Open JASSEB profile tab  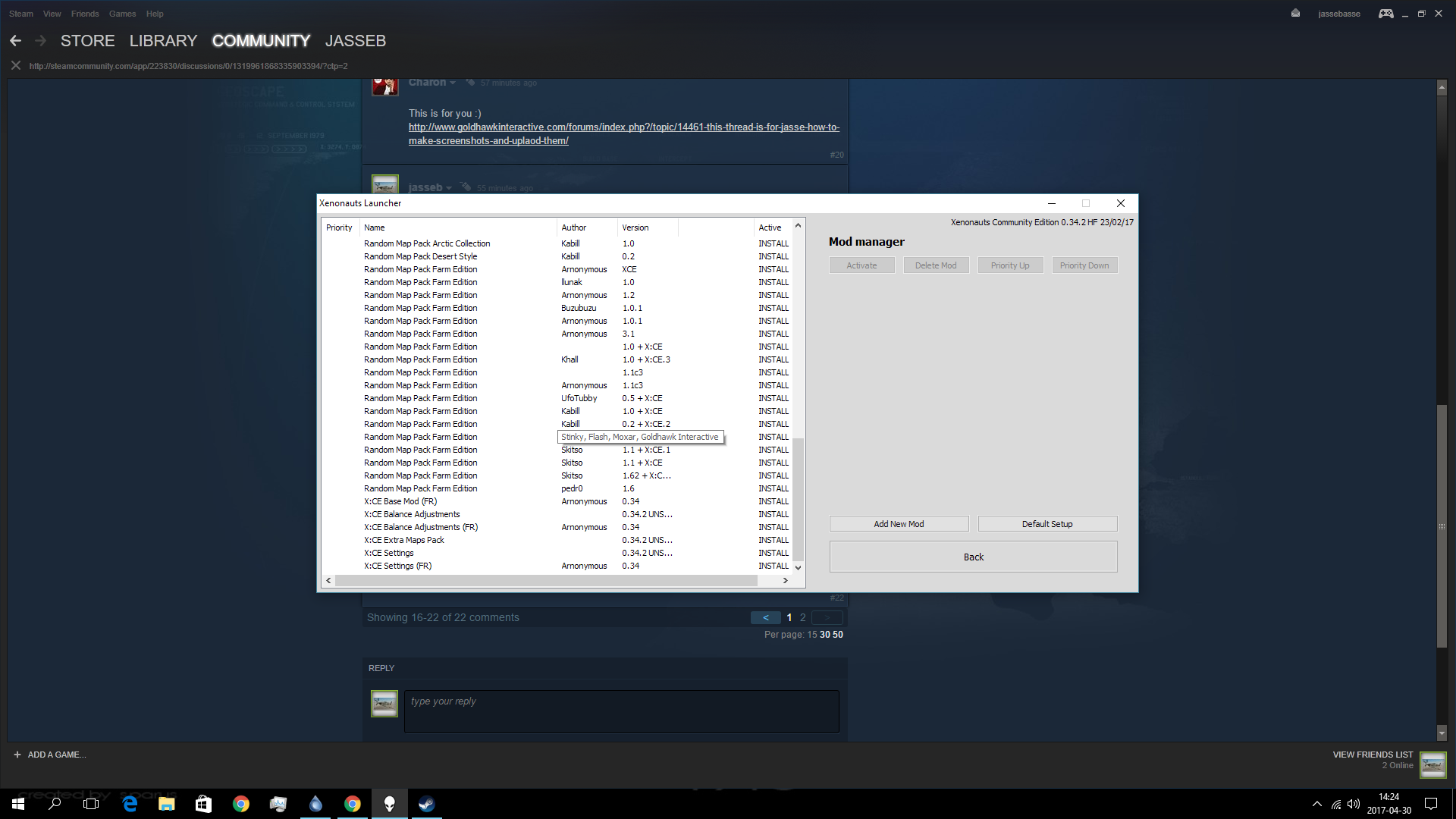coord(356,41)
